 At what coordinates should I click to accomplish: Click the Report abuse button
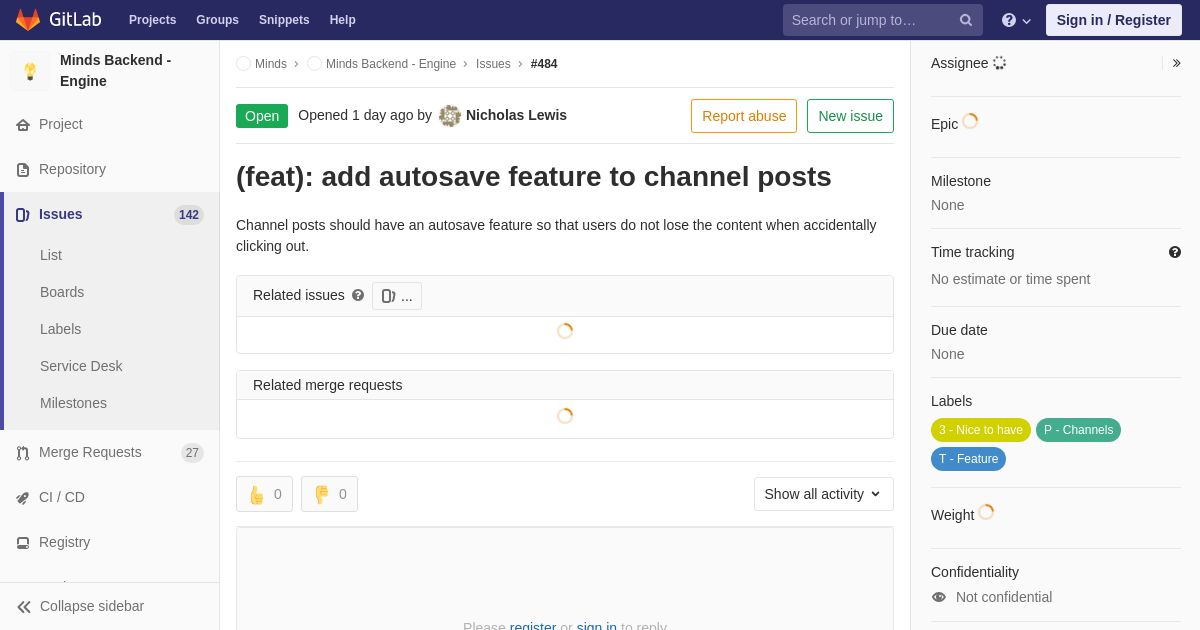point(744,116)
